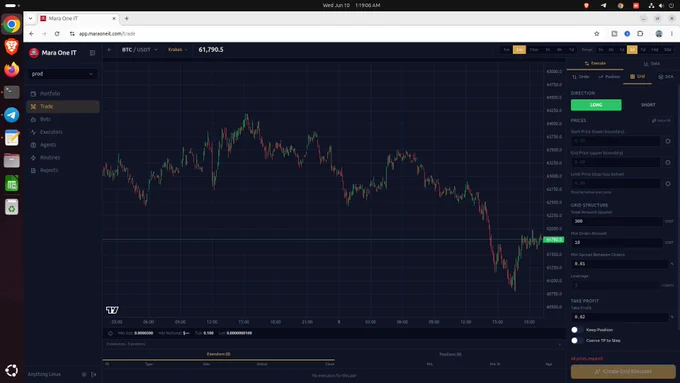680x383 pixels.
Task: Select the 4h candle interval
Action: click(559, 50)
